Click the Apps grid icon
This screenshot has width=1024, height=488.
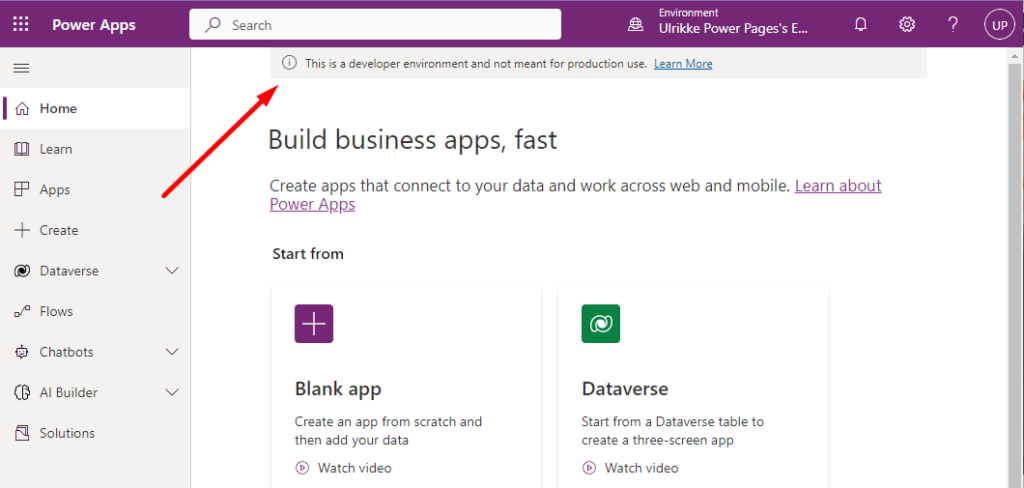click(x=22, y=189)
